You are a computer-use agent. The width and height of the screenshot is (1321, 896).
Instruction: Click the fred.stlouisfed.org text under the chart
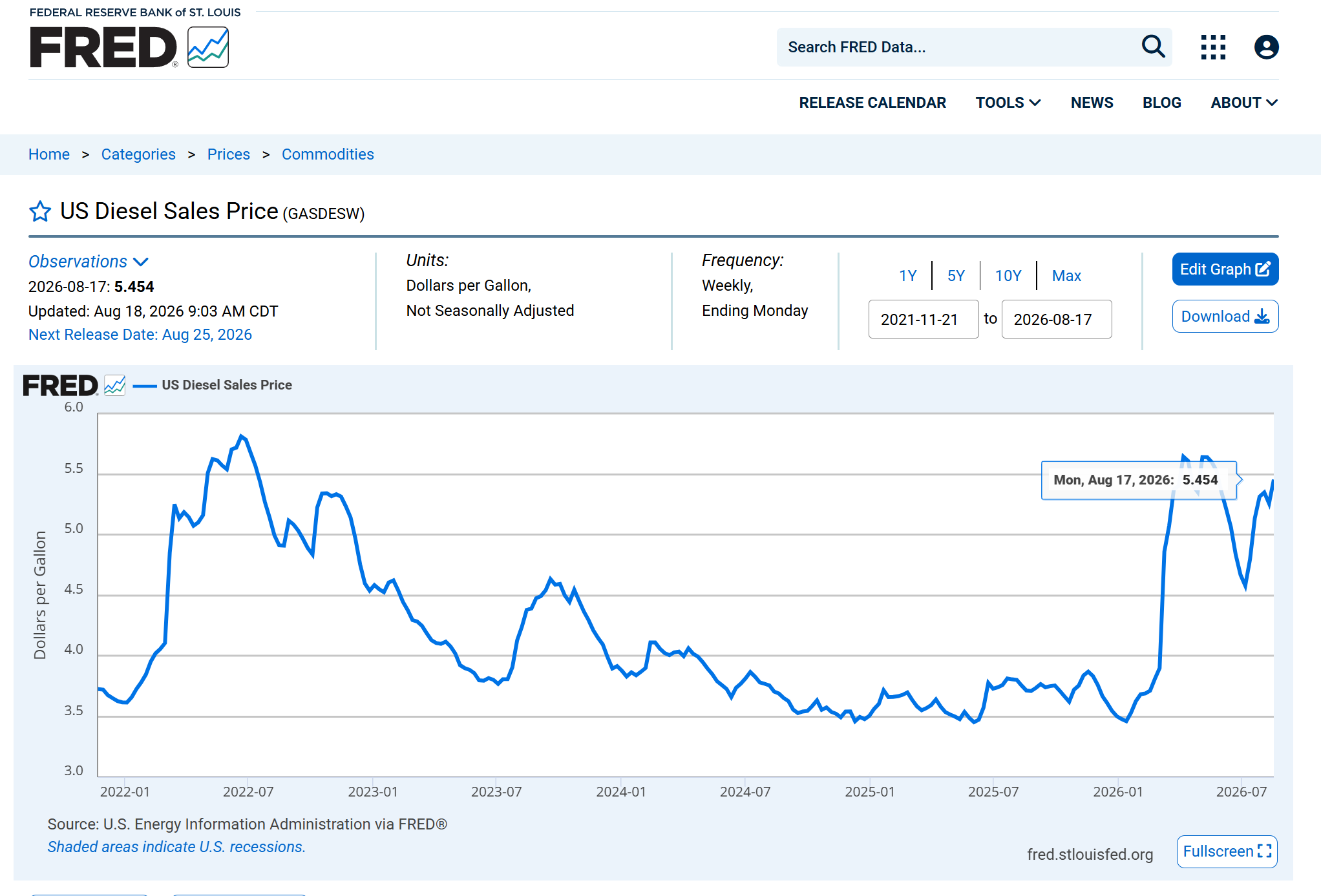(1090, 855)
